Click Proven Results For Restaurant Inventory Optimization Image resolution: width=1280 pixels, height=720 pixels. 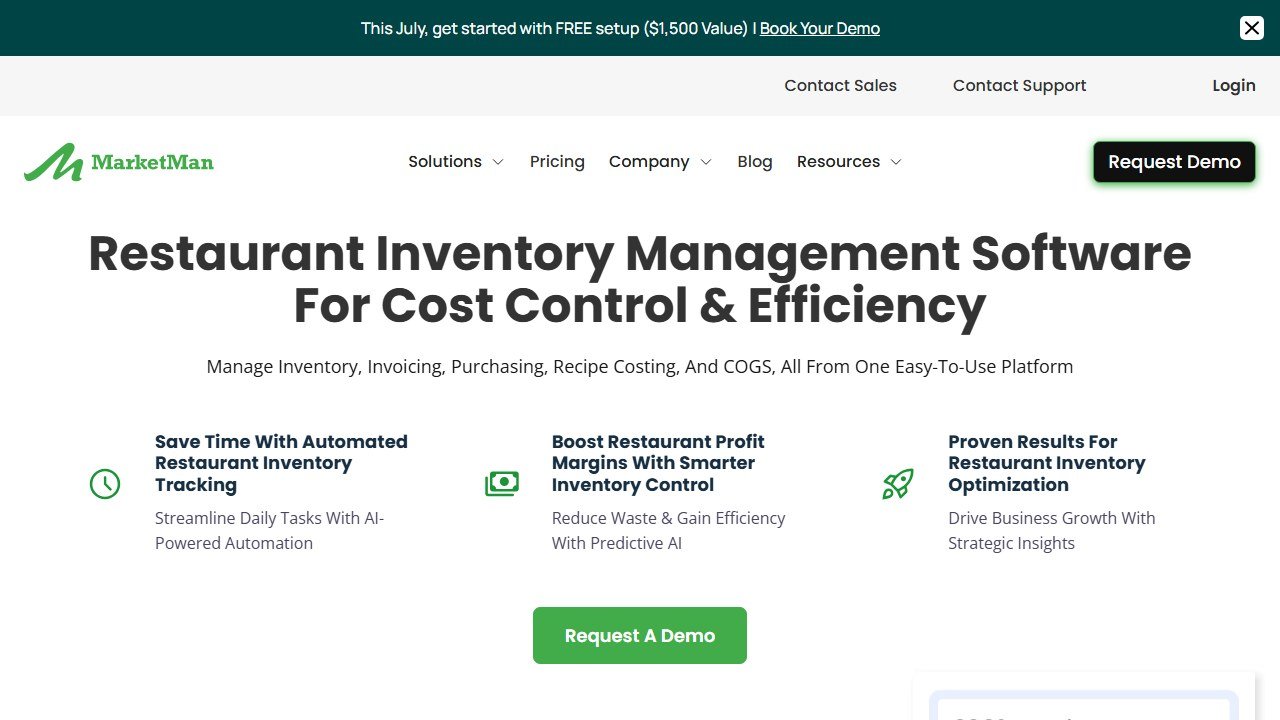click(1047, 463)
